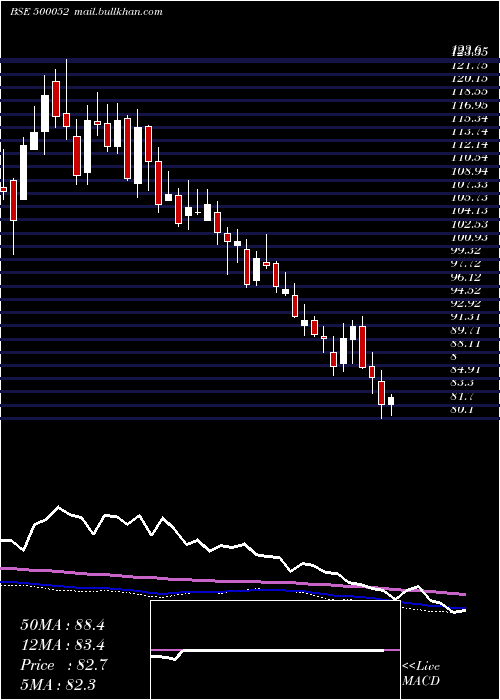
Task: Click inside the MACD inset box
Action: [275, 650]
